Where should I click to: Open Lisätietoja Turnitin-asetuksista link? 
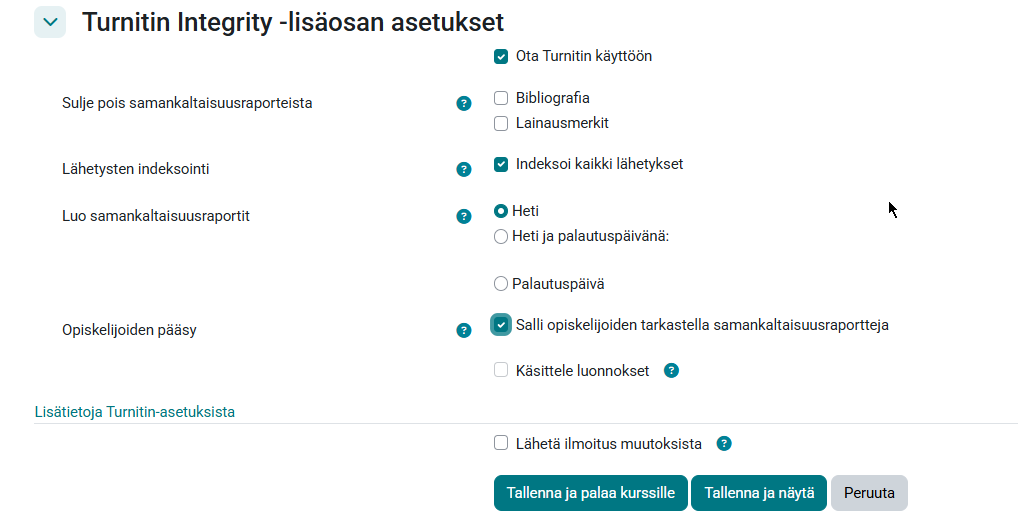point(135,412)
